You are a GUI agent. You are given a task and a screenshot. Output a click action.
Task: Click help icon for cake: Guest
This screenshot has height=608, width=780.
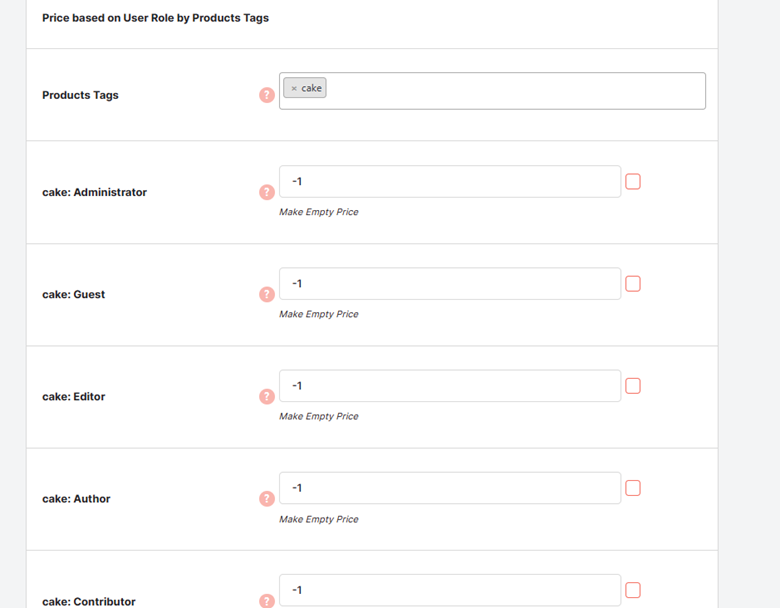[x=267, y=295]
